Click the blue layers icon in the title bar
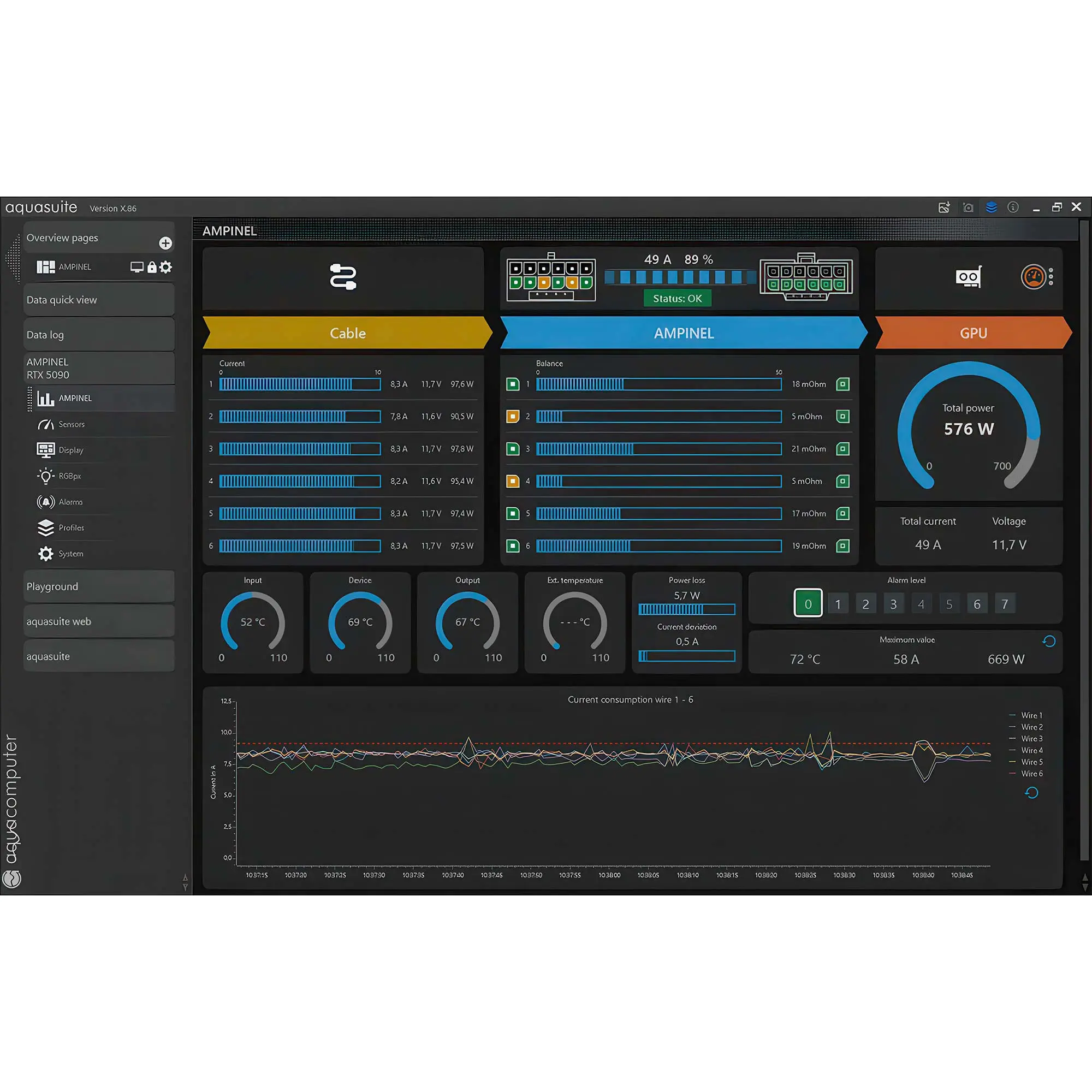Image resolution: width=1092 pixels, height=1092 pixels. tap(992, 207)
